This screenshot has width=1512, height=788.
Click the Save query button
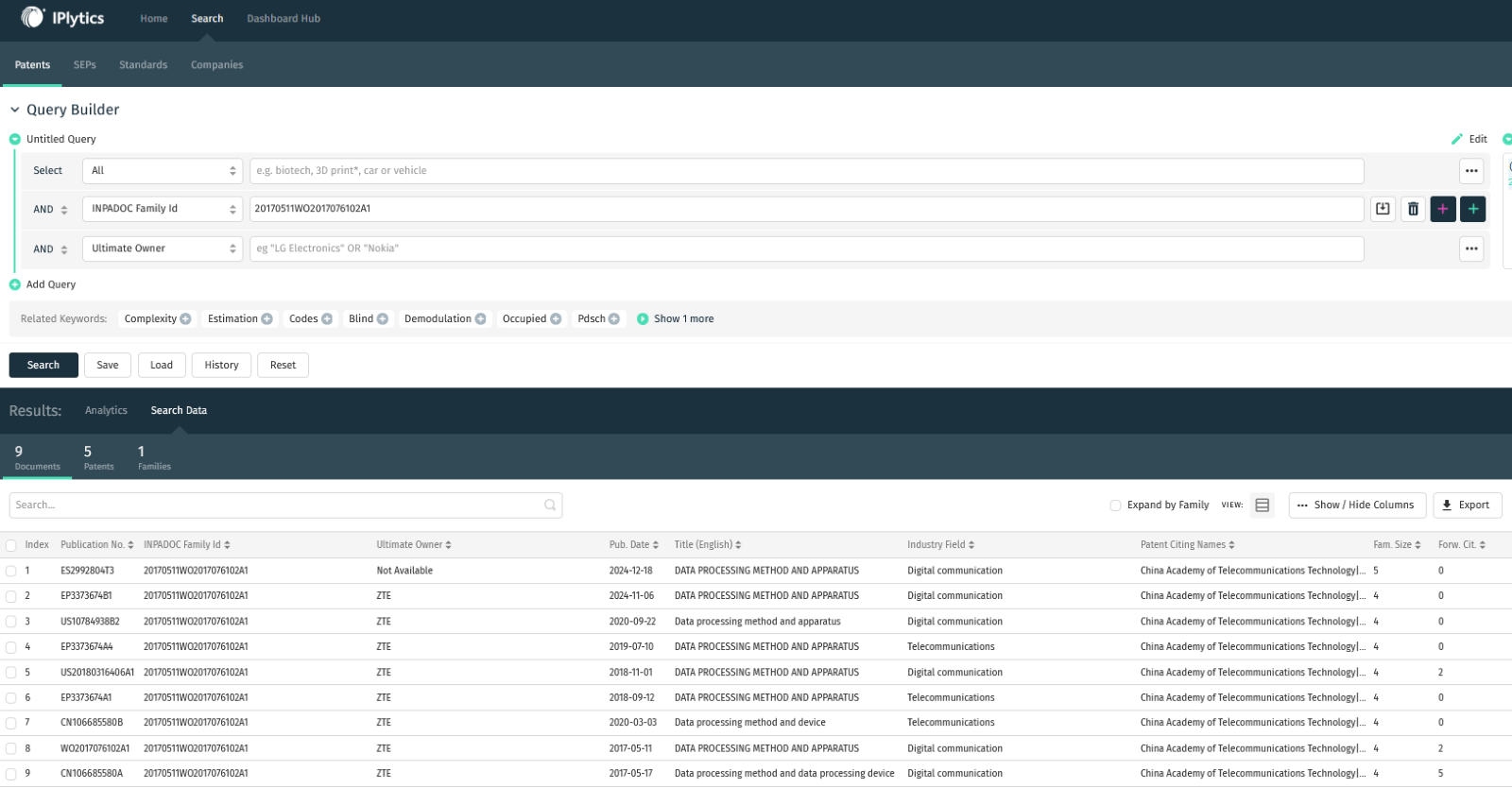point(108,366)
